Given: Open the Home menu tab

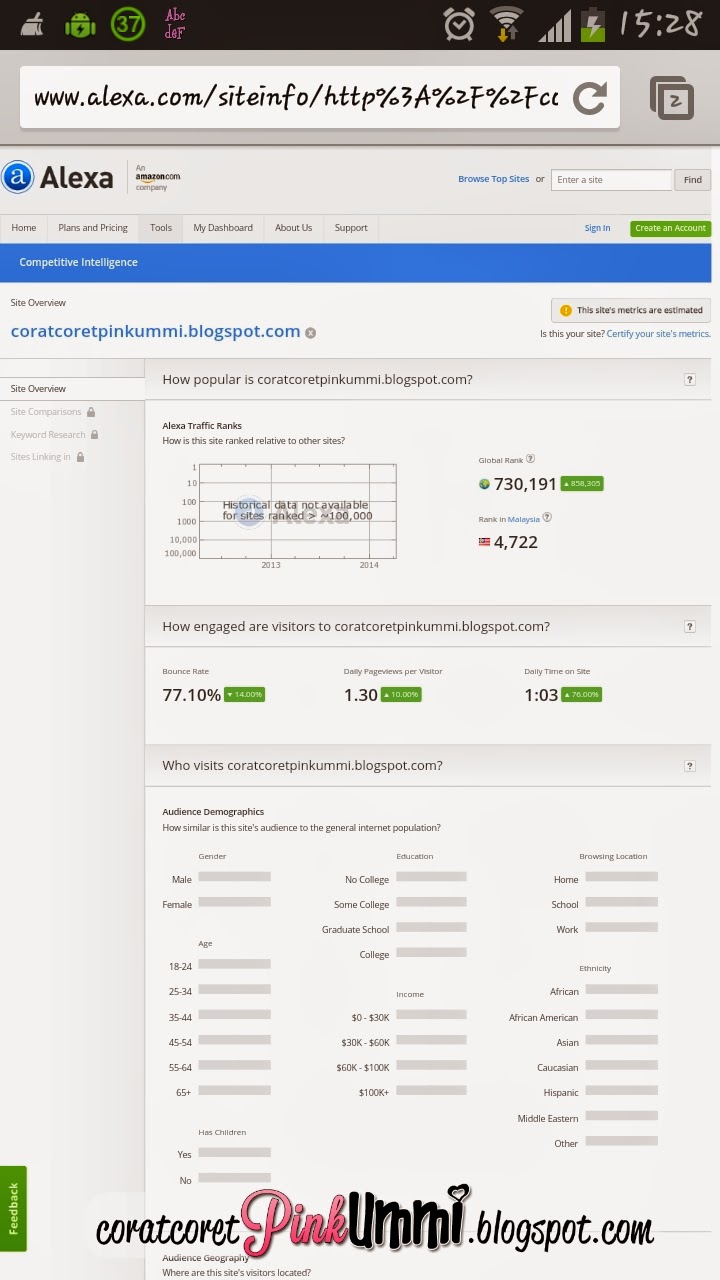Looking at the screenshot, I should pyautogui.click(x=24, y=228).
